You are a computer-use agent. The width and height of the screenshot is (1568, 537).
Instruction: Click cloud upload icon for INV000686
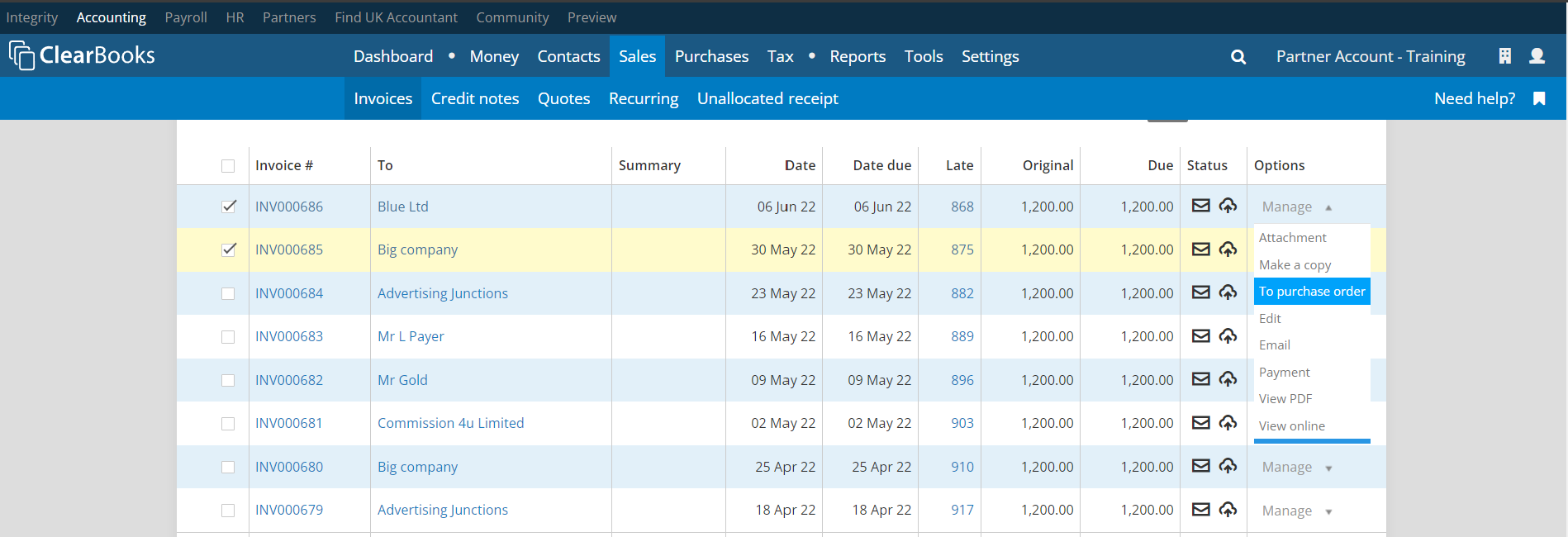pyautogui.click(x=1228, y=206)
